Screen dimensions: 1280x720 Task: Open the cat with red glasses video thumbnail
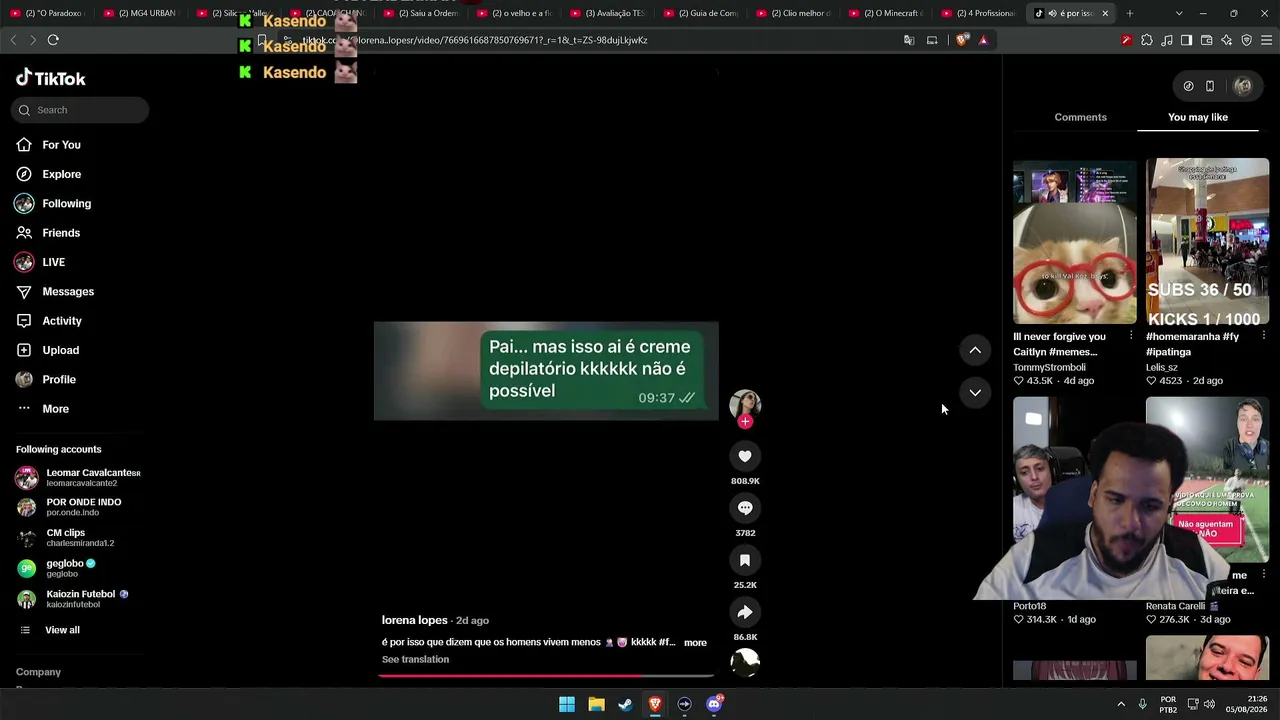tap(1075, 242)
